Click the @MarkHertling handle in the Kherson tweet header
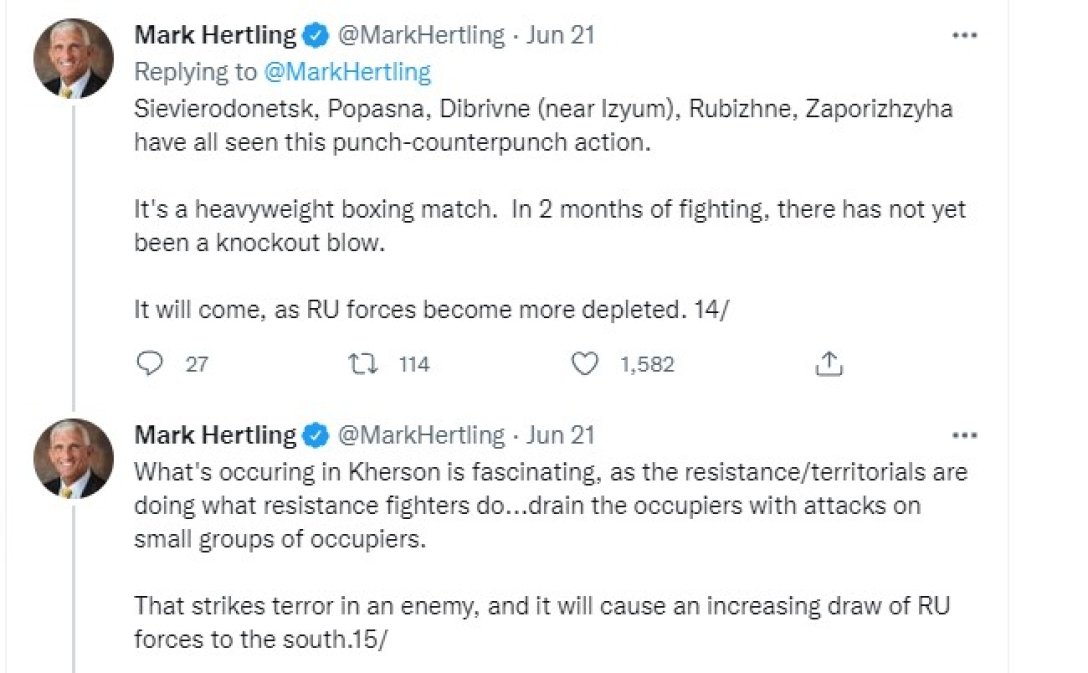Image resolution: width=1088 pixels, height=673 pixels. tap(420, 435)
